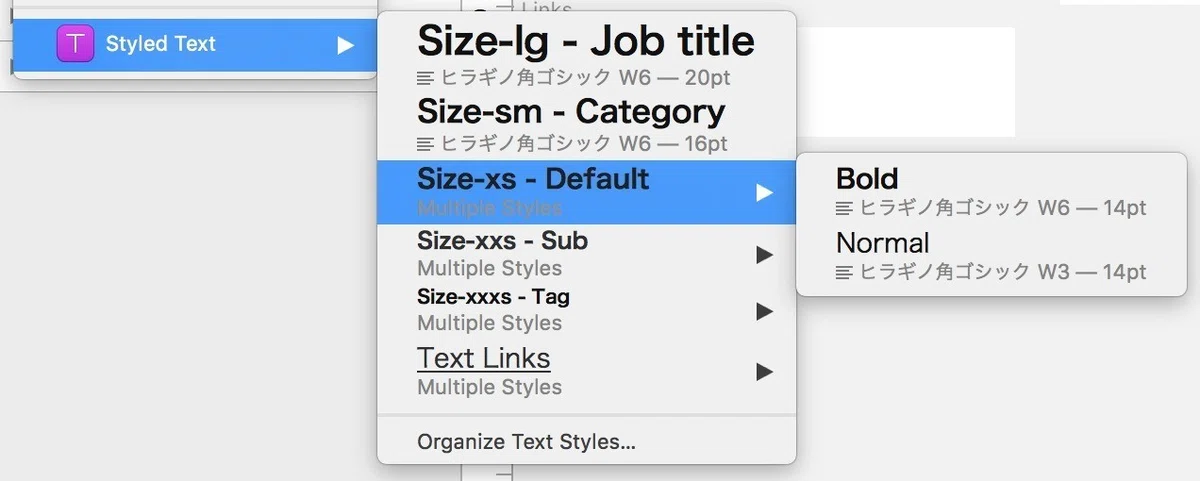Expand the Size-xxxs - Tag submenu arrow
This screenshot has width=1200, height=481.
pos(764,311)
